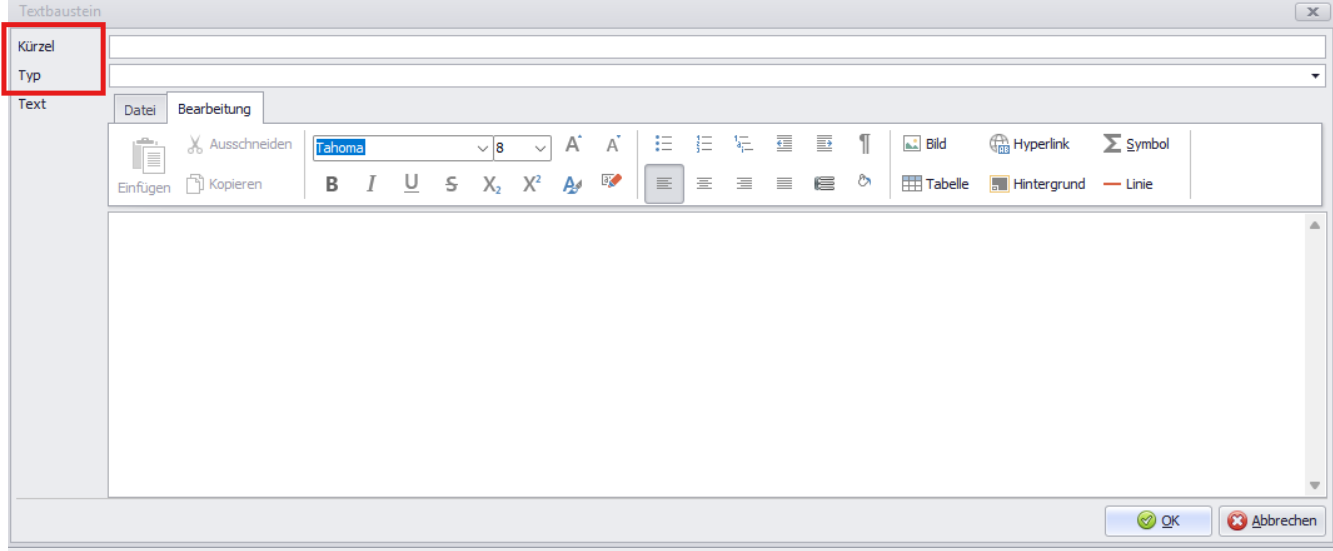Click the numbered list icon
The height and width of the screenshot is (551, 1333).
tap(704, 144)
